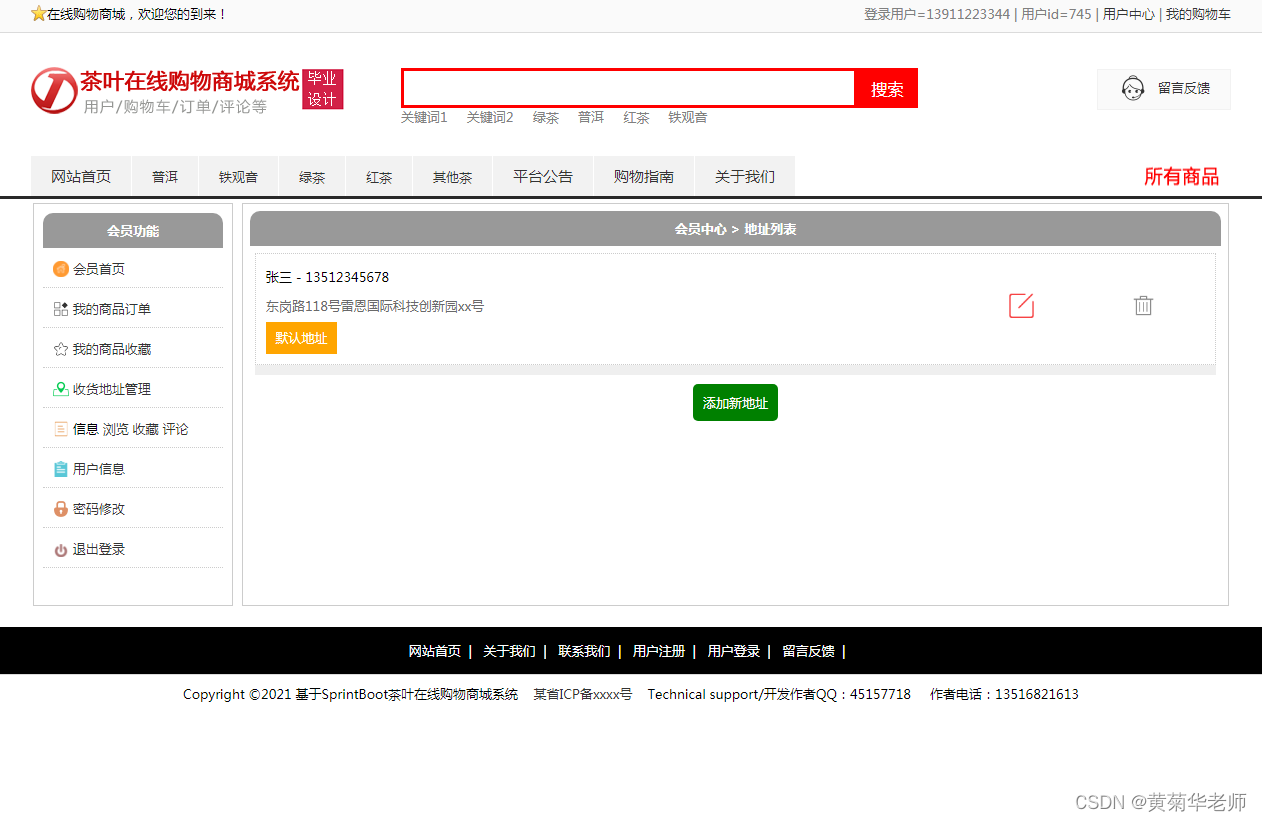Focus the search input field

(x=629, y=88)
